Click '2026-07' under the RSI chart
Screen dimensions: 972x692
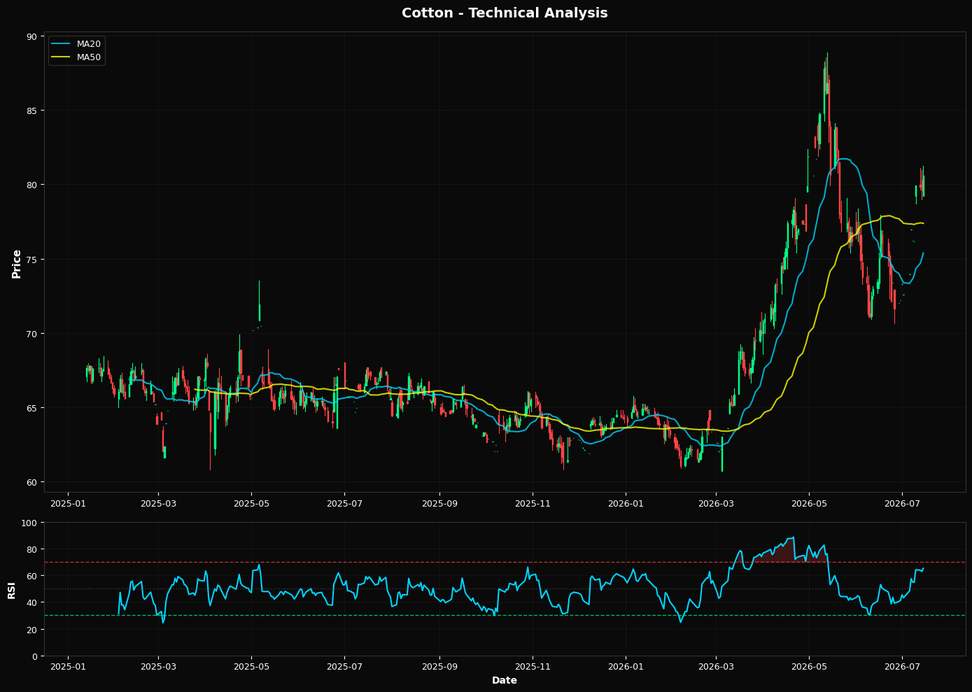coord(902,667)
